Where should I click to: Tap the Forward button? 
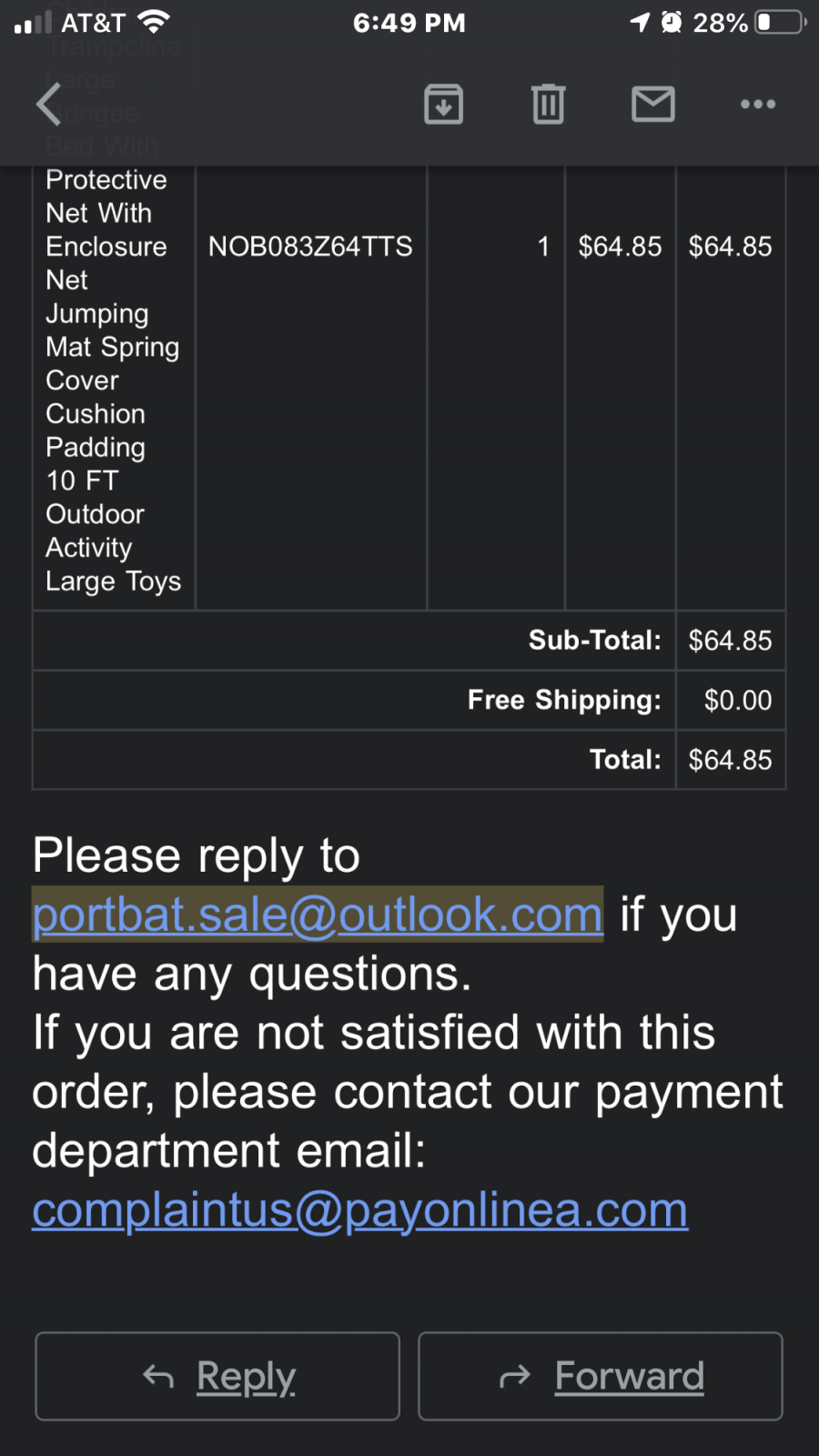point(601,1376)
